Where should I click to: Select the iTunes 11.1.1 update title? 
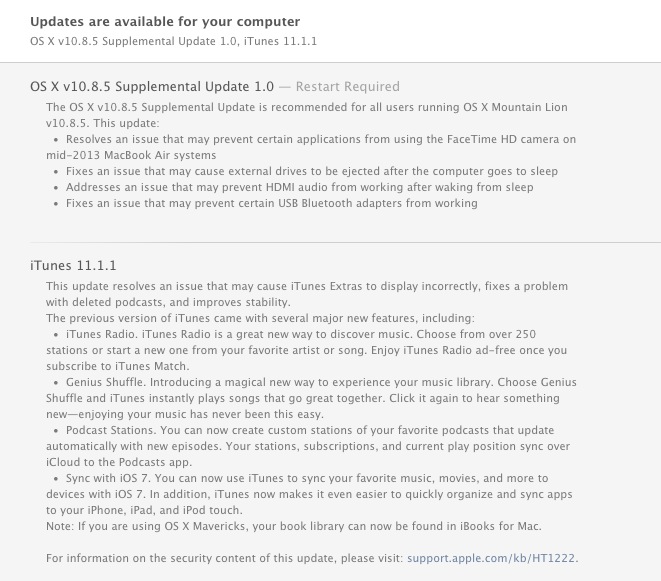(74, 265)
